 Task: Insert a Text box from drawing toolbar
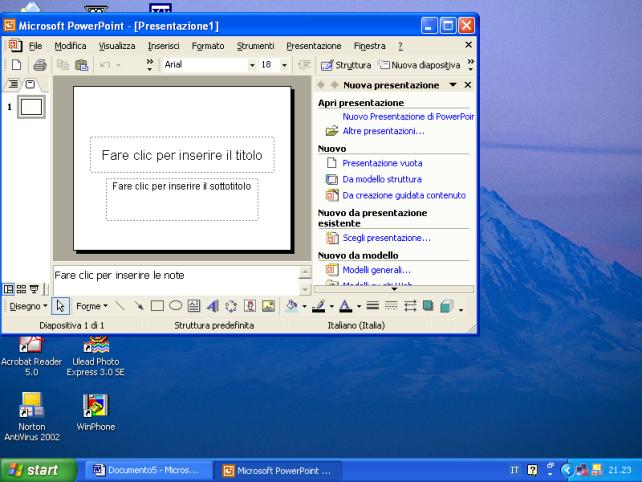coord(194,306)
